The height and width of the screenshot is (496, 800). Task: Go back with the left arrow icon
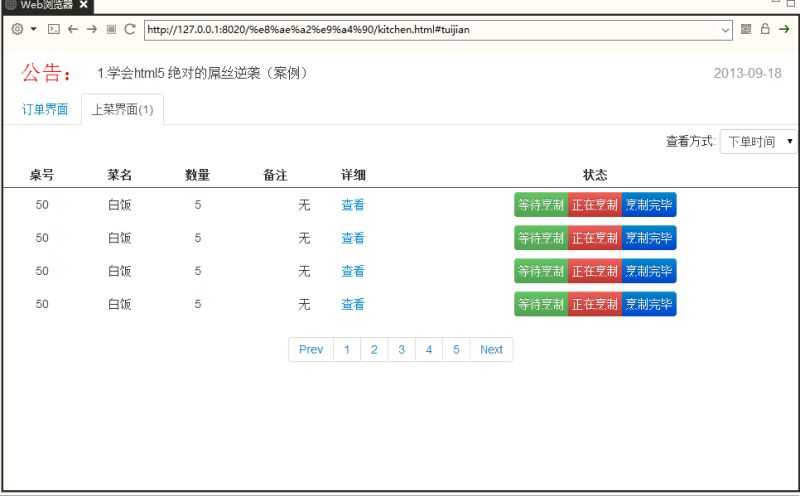pyautogui.click(x=73, y=29)
